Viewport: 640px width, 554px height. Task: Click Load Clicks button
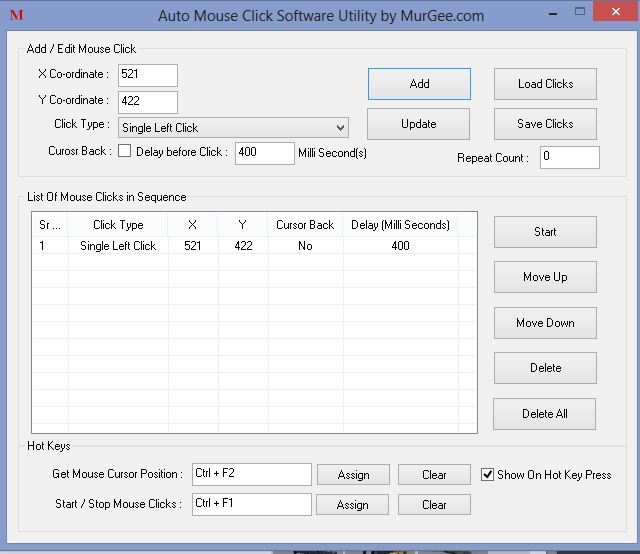(545, 84)
